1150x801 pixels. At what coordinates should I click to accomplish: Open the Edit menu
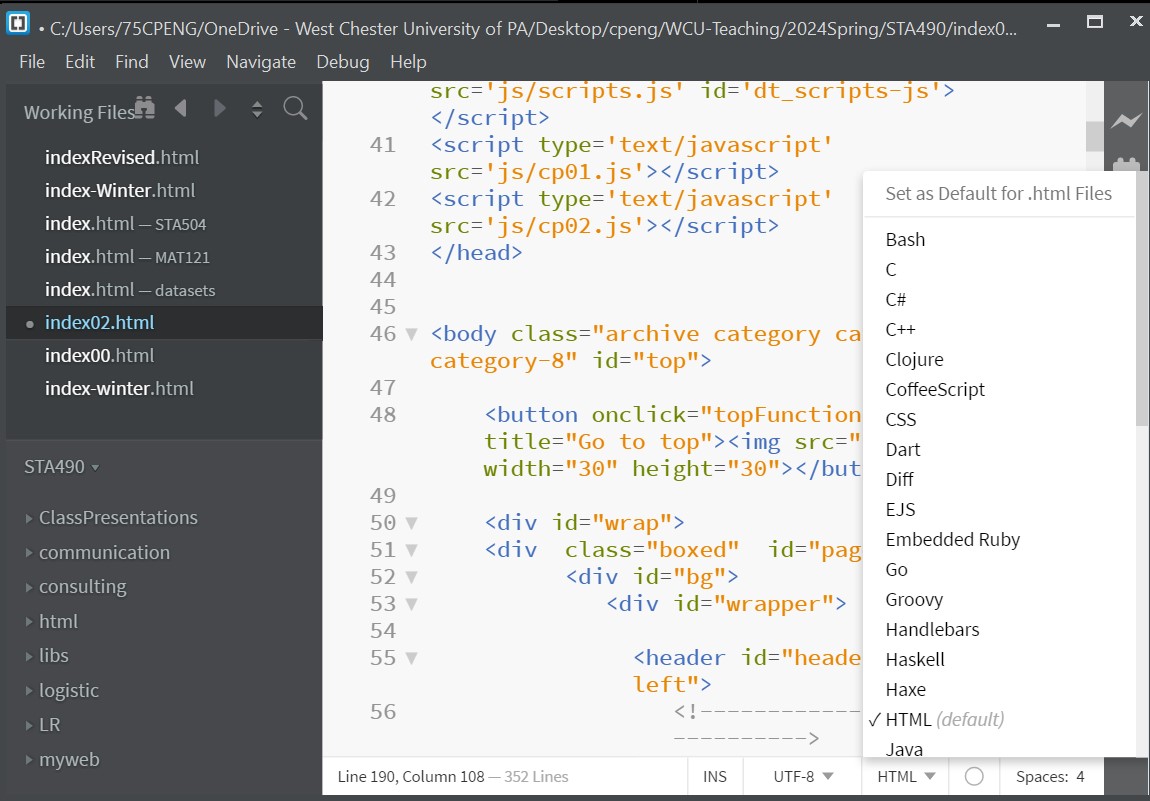tap(80, 62)
